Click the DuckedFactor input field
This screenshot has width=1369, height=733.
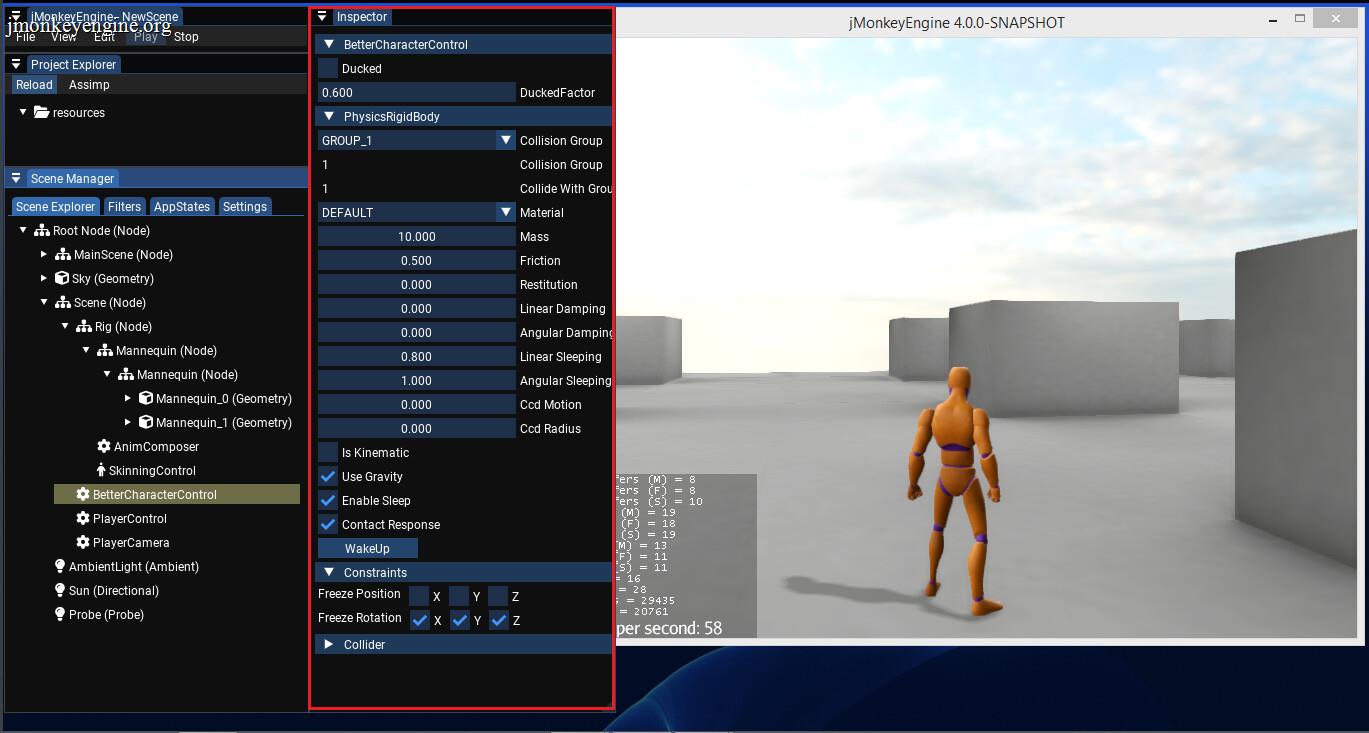coord(416,92)
